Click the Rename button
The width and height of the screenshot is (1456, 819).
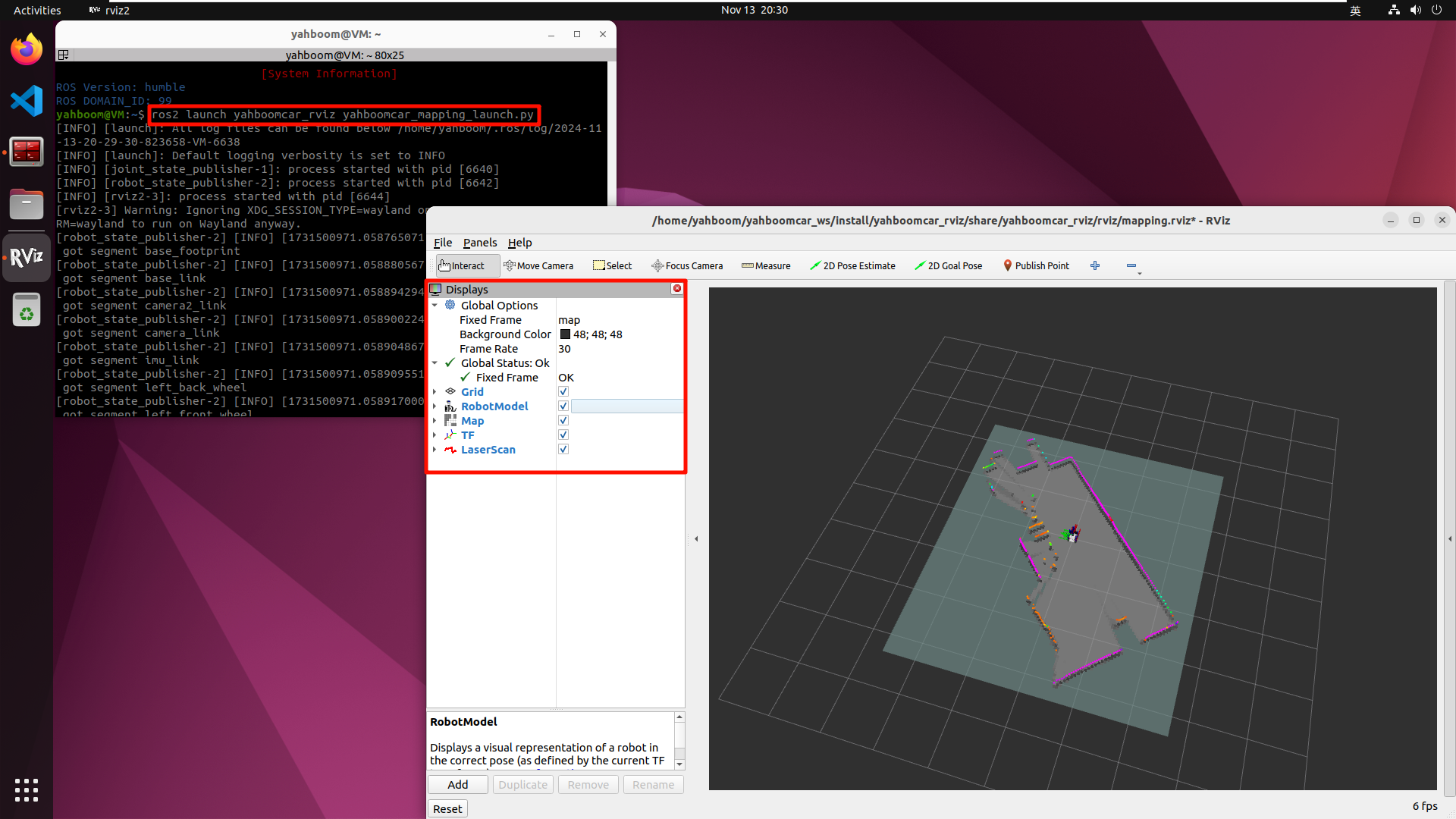point(653,784)
